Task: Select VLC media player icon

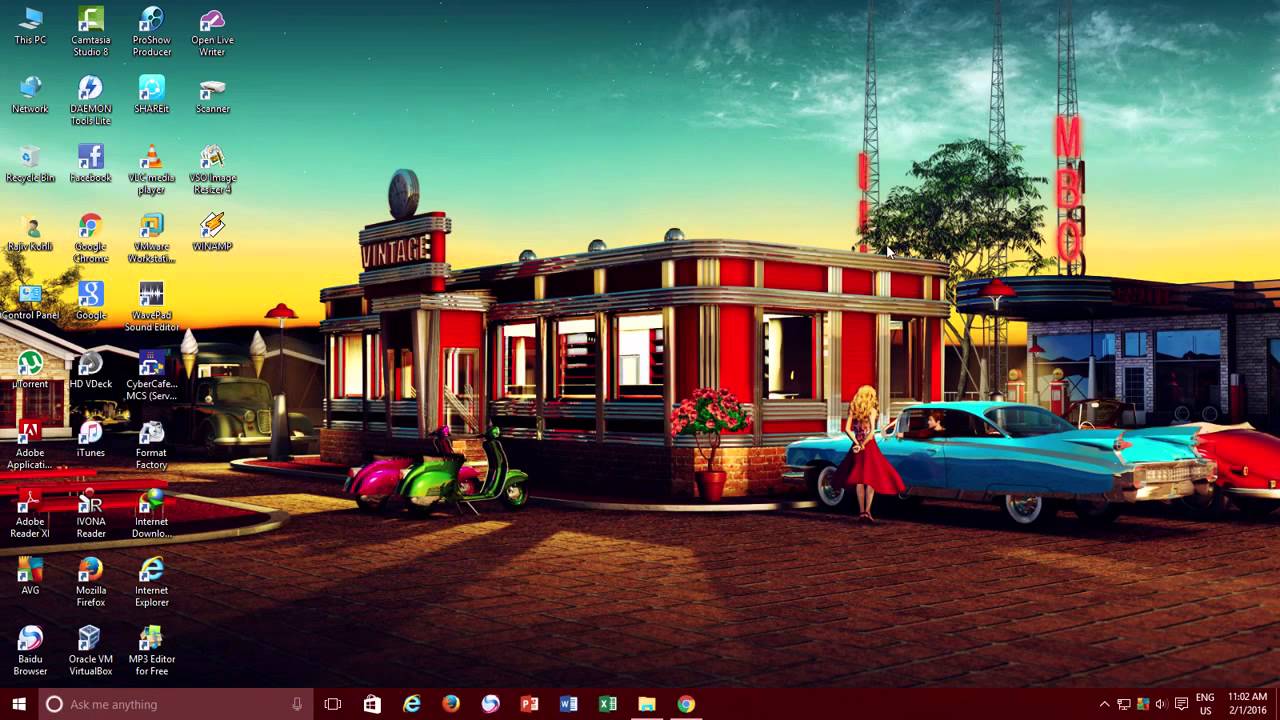Action: [152, 169]
